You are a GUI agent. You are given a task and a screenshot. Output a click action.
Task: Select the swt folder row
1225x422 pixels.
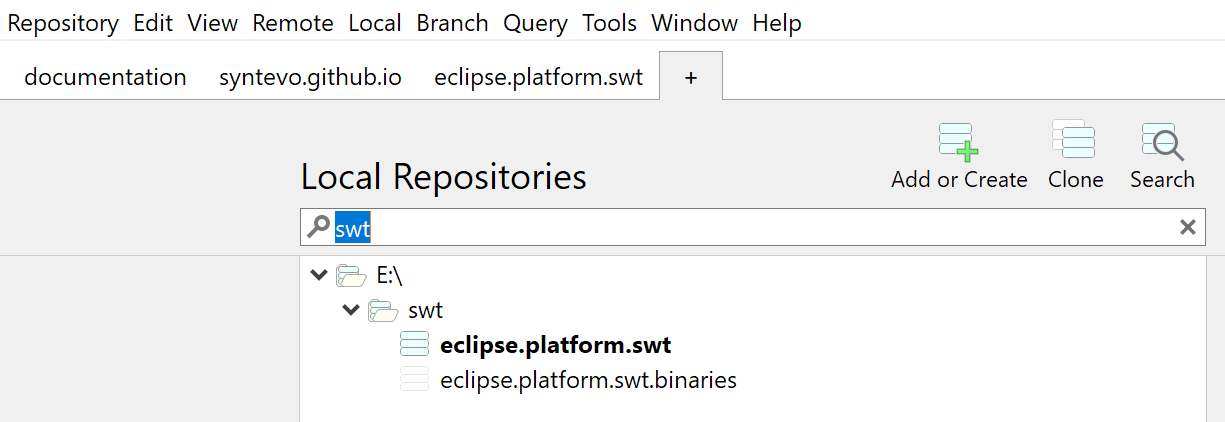coord(752,310)
